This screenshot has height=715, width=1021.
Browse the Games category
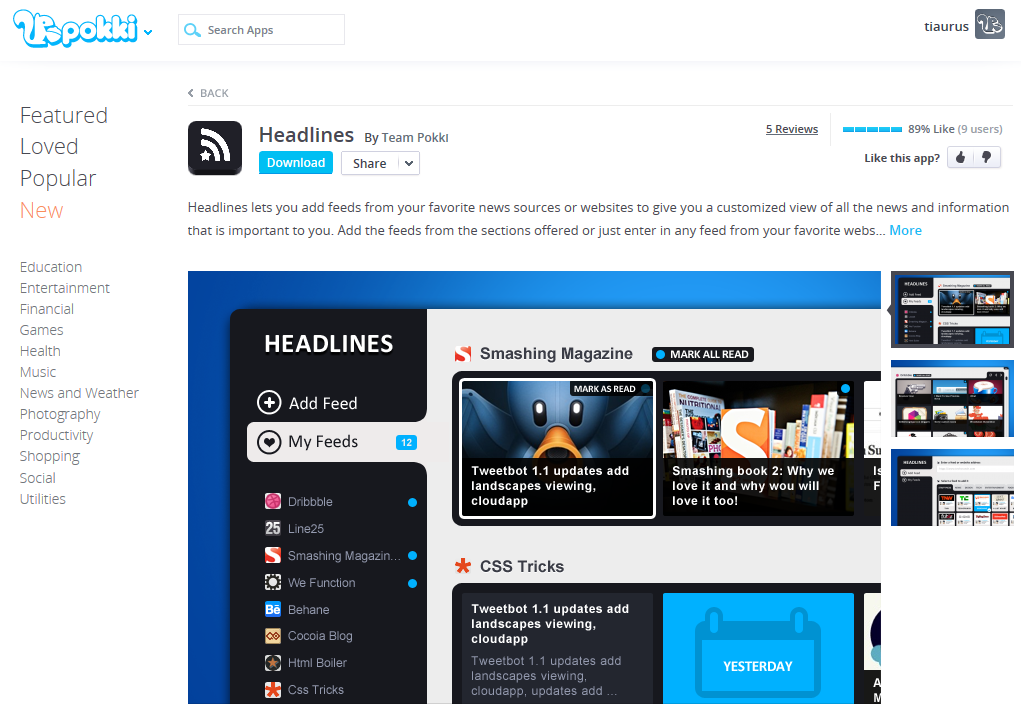pos(42,330)
